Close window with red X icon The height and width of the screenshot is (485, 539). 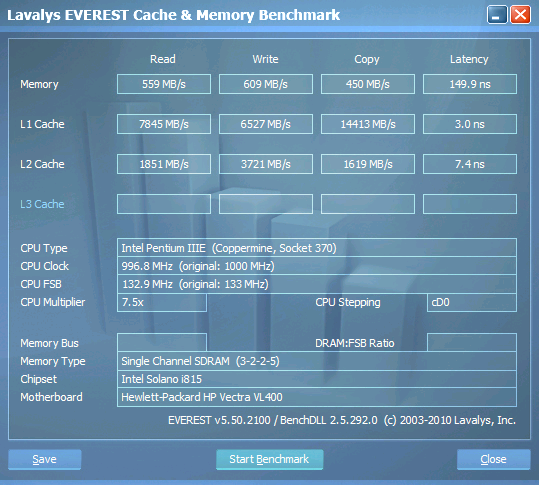tap(520, 15)
